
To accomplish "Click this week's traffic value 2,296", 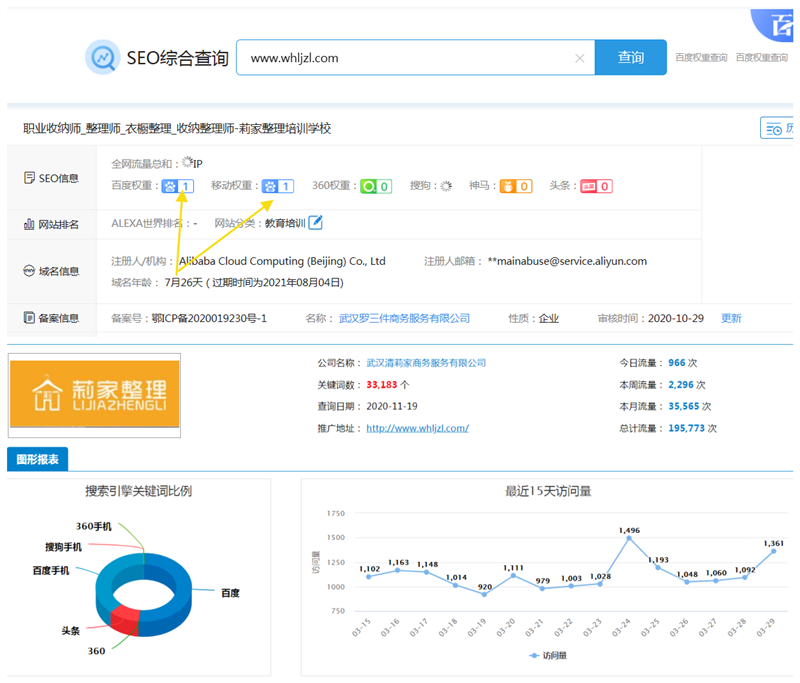I will tap(681, 385).
